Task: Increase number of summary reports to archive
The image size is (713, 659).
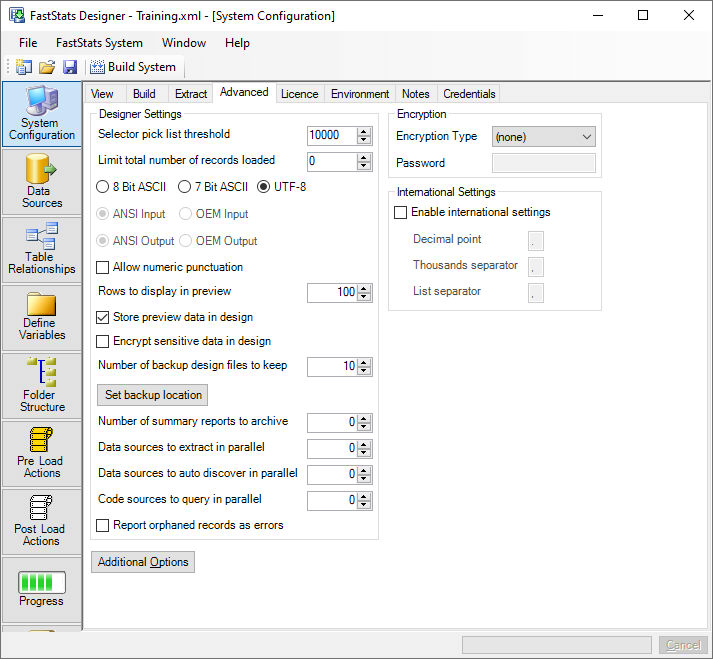Action: pos(364,418)
